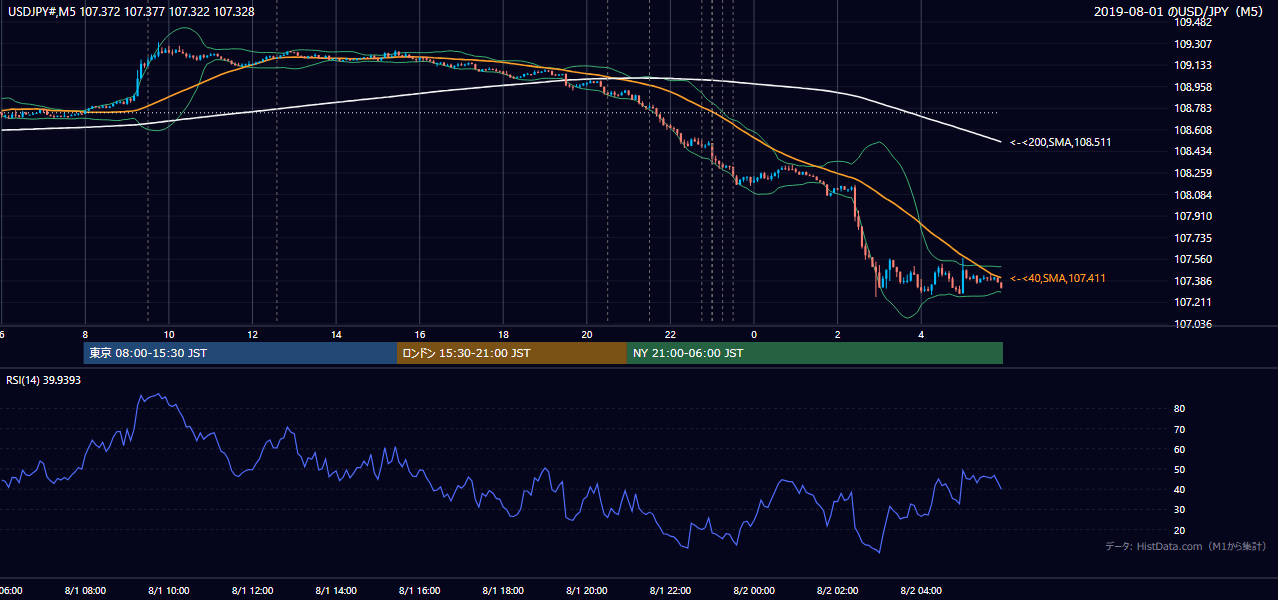The height and width of the screenshot is (600, 1278).
Task: Click hour label 18 under the price chart
Action: coord(503,334)
